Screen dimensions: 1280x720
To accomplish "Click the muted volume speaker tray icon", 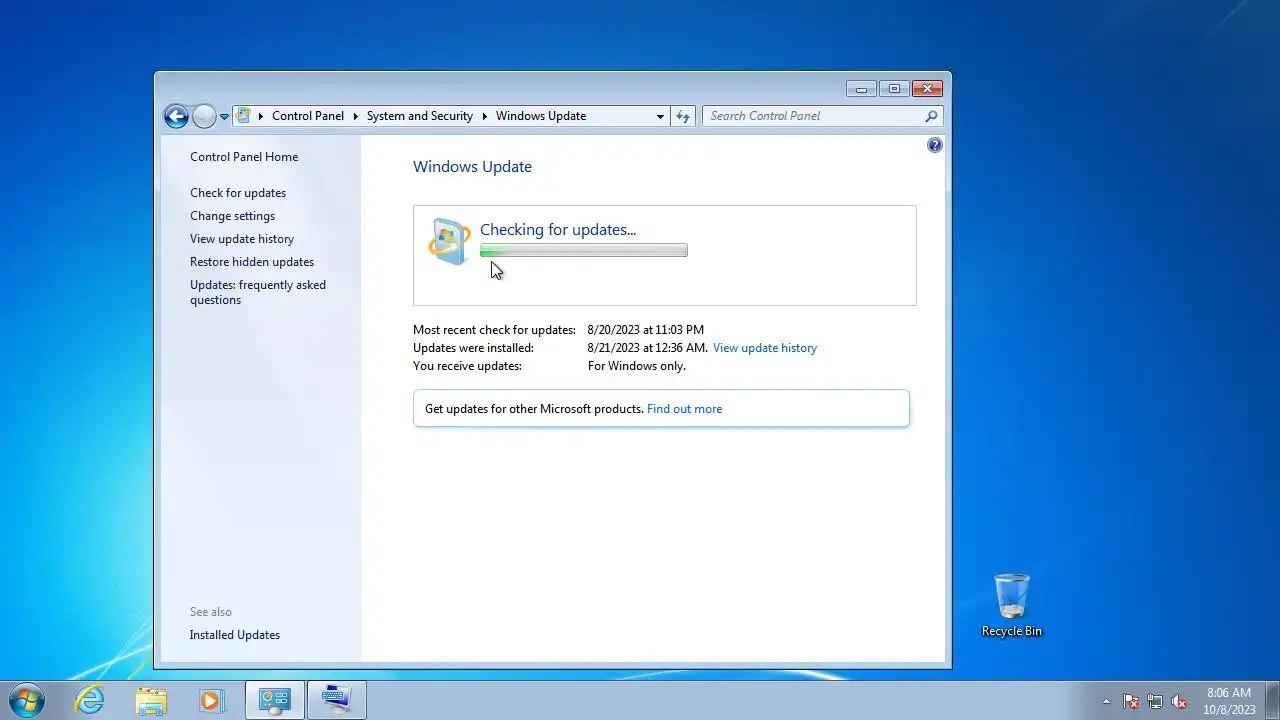I will 1179,701.
